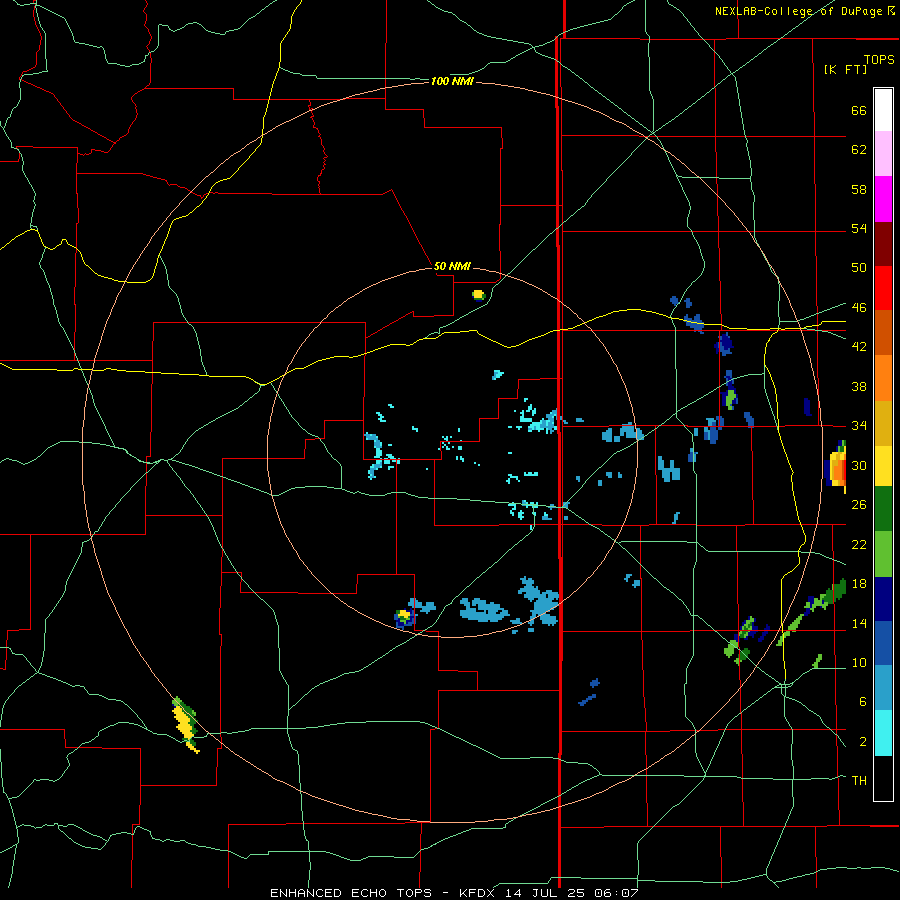This screenshot has height=900, width=900.
Task: Click the 42 legend value
Action: 859,347
